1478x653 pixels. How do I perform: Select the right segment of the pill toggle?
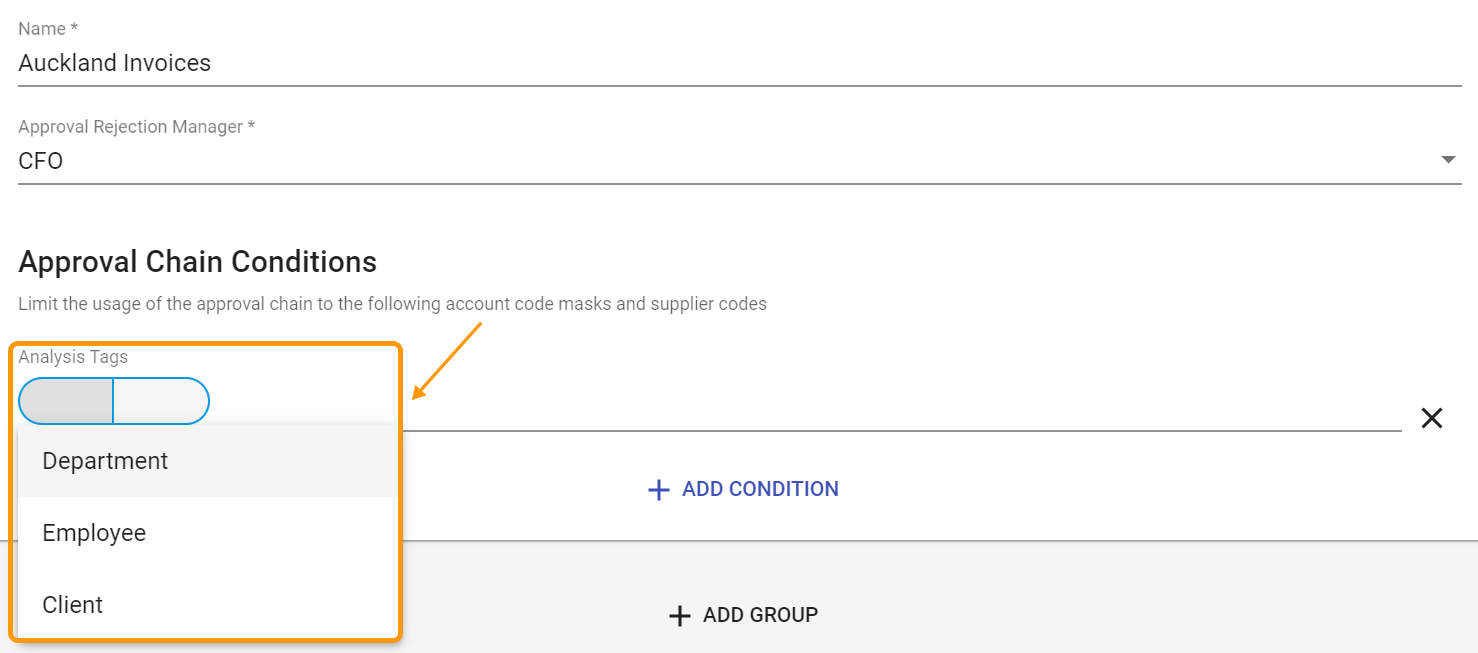161,400
